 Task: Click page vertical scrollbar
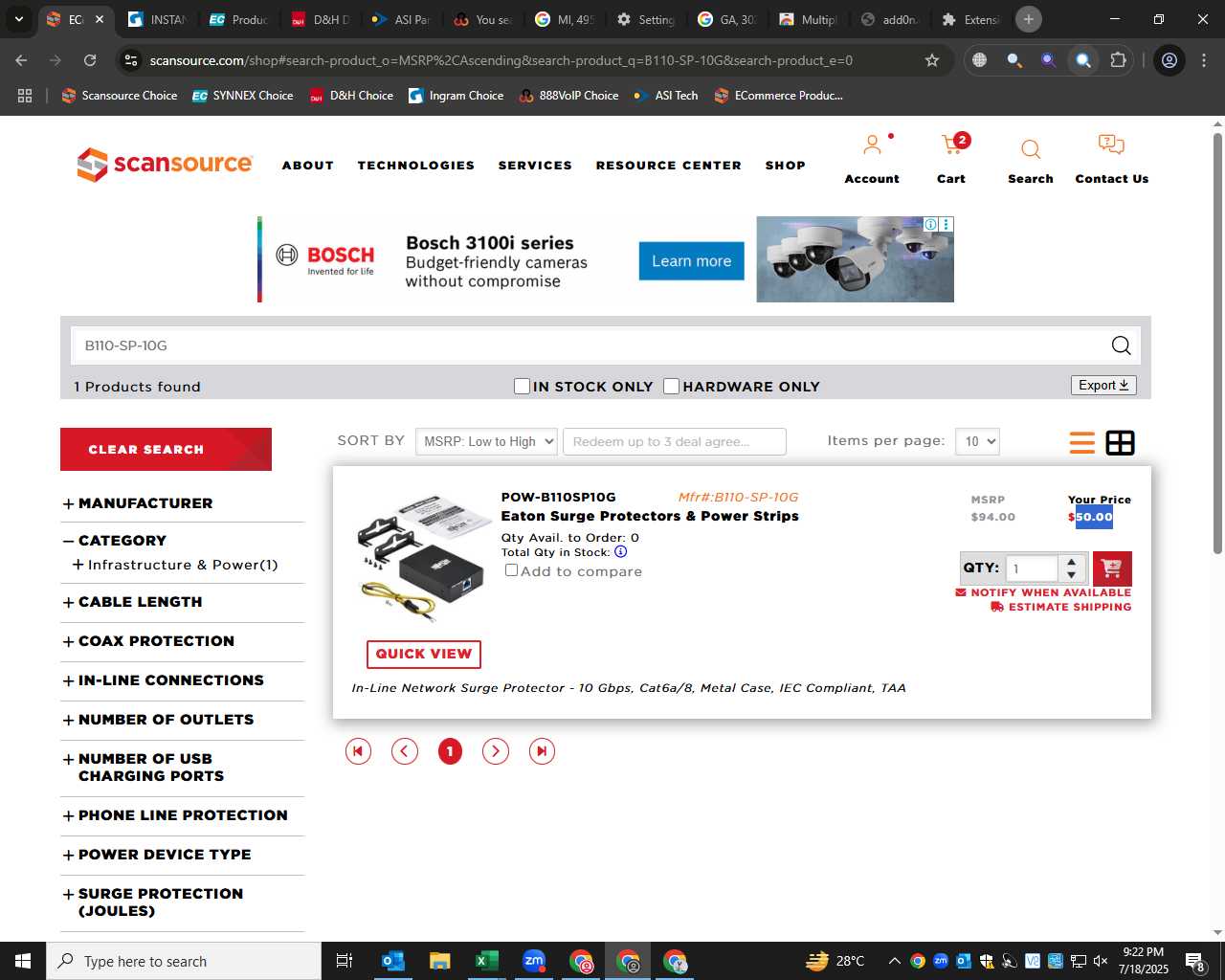click(1217, 343)
